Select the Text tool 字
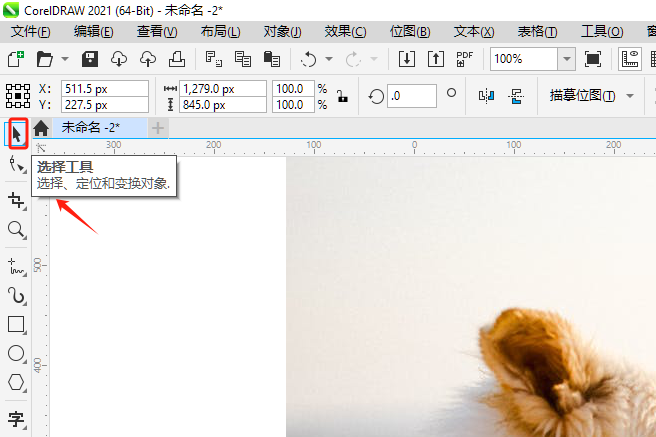The height and width of the screenshot is (437, 656). pyautogui.click(x=17, y=419)
